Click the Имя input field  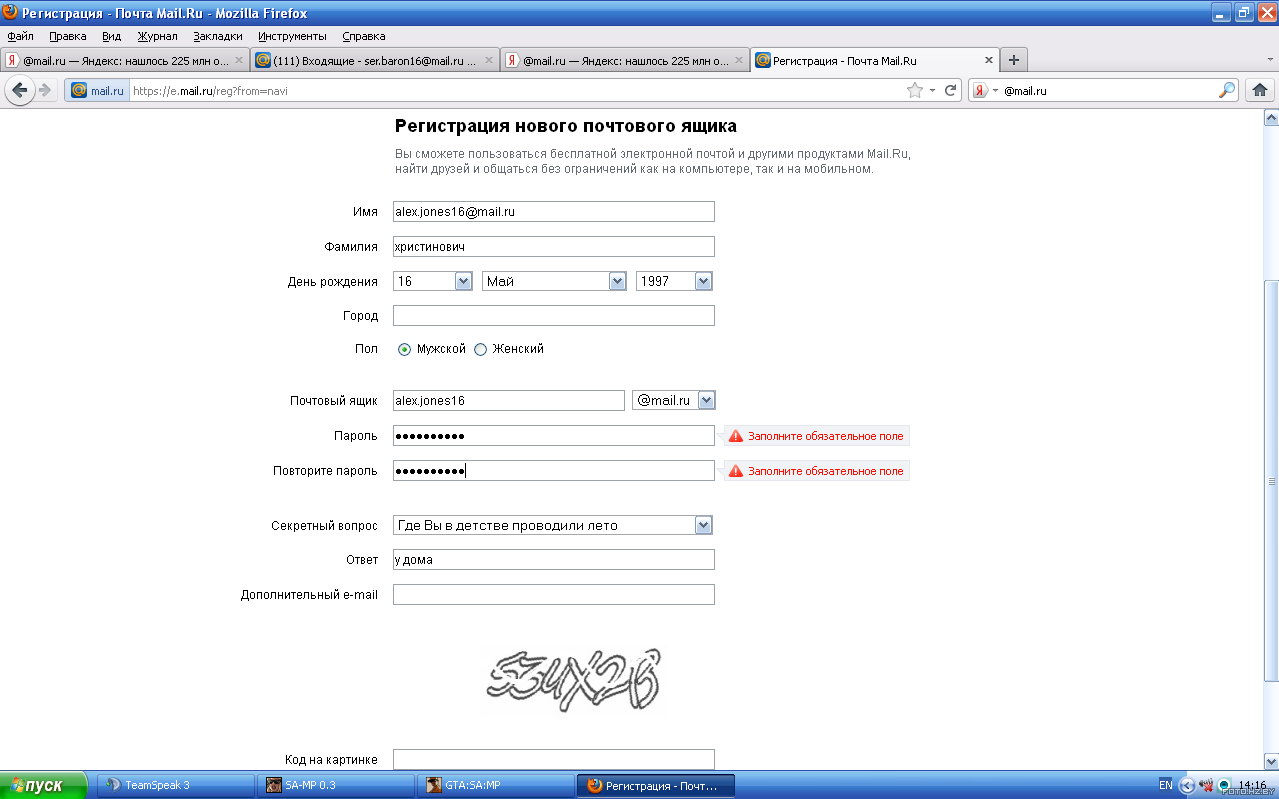click(554, 212)
